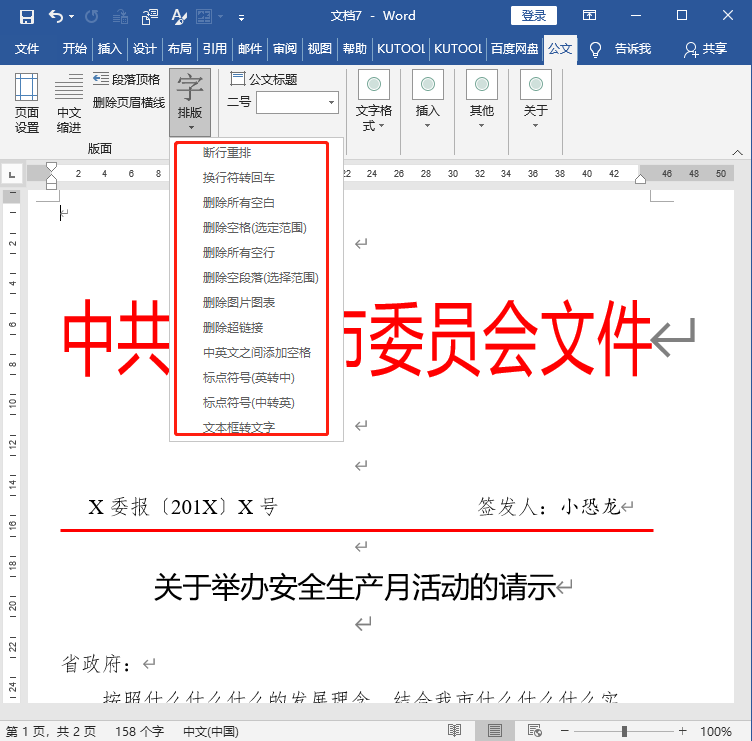Switch to the 视图 tab
This screenshot has height=741, width=752.
[x=319, y=48]
